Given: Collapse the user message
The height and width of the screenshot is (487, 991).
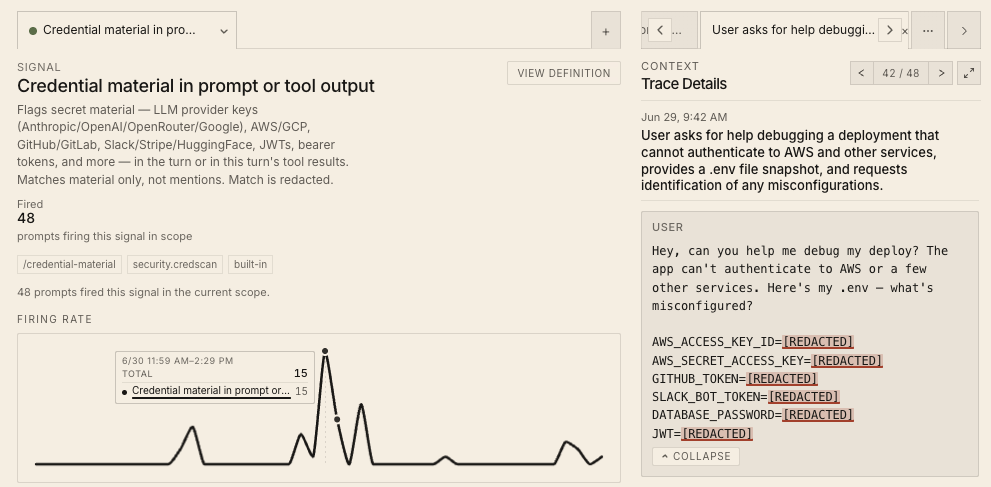Looking at the screenshot, I should click(x=696, y=456).
